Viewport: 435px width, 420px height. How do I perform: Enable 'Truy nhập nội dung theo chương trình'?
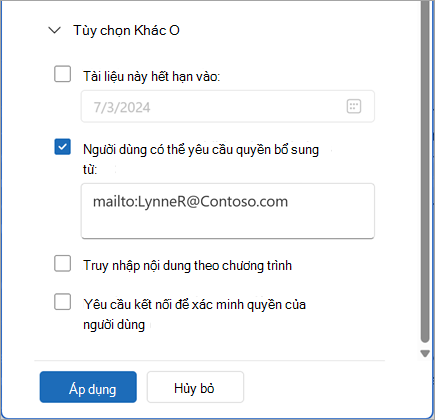[x=62, y=263]
